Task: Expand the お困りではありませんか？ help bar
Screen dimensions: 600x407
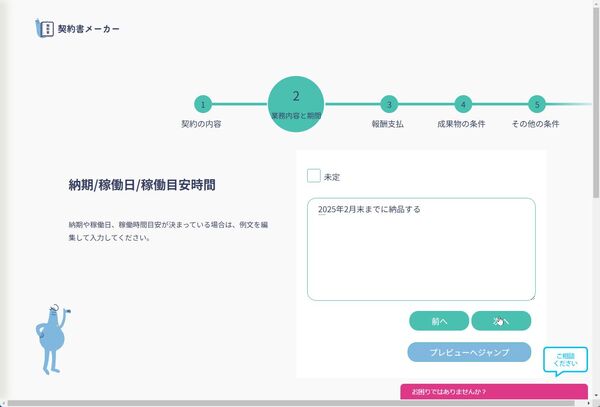Action: 494,392
